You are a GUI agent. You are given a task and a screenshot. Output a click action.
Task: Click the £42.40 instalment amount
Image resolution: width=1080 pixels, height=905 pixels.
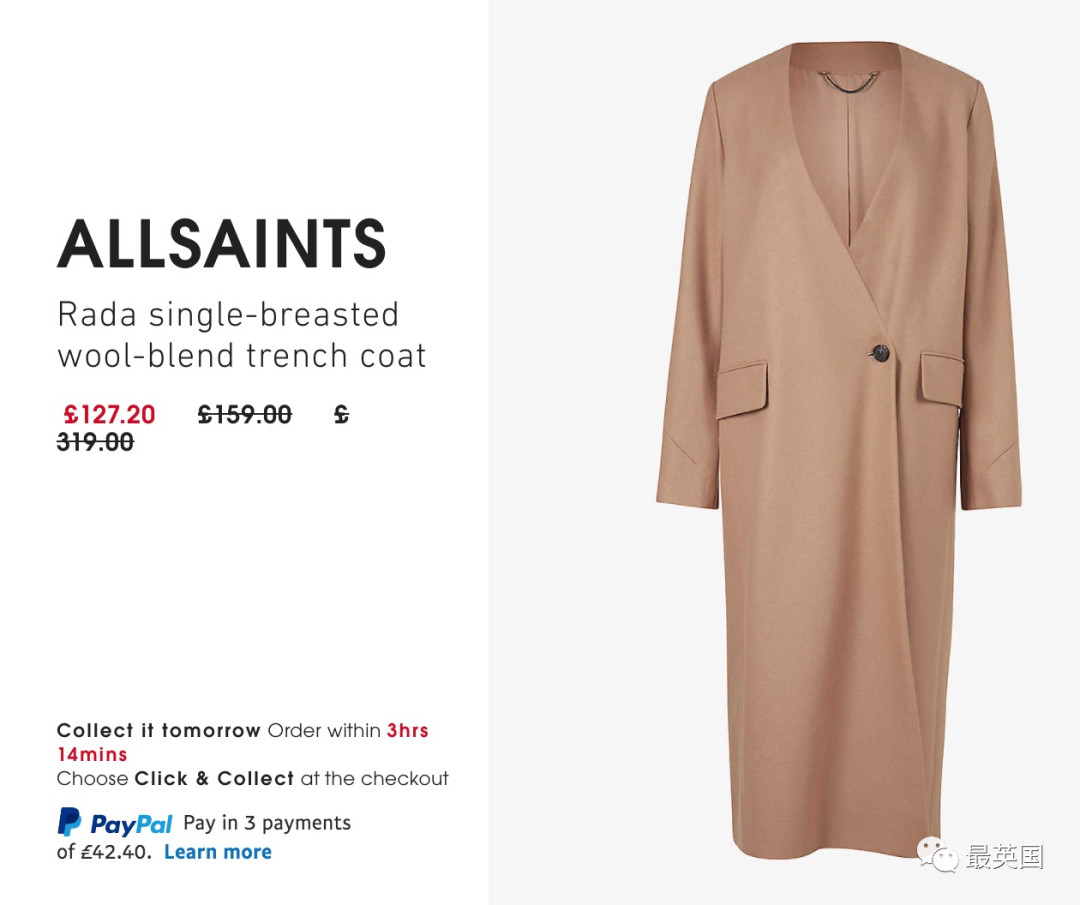point(114,852)
